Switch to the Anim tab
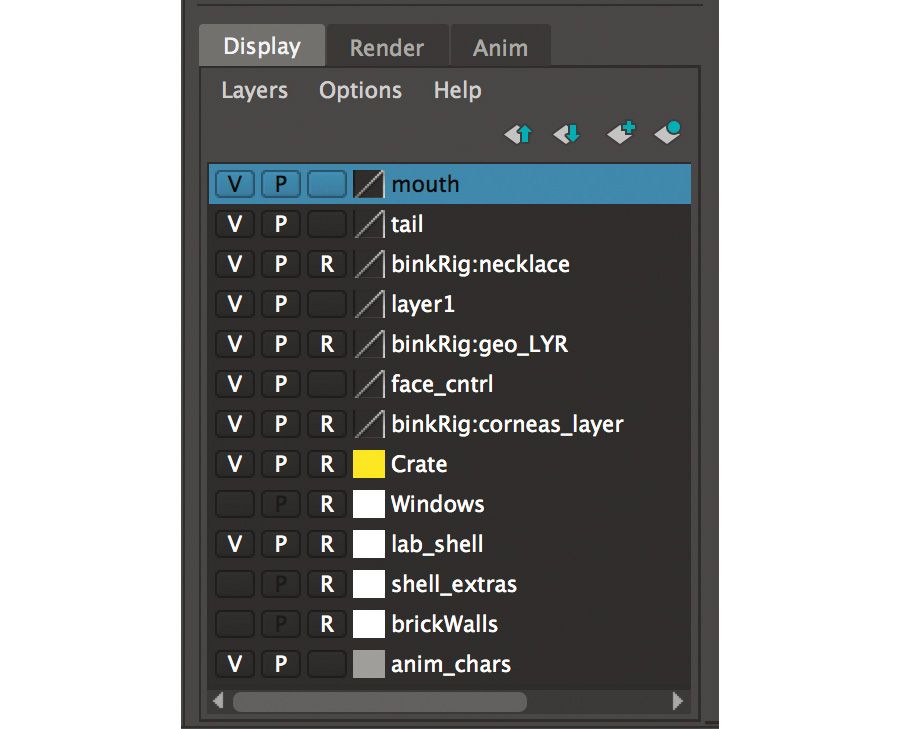900x729 pixels. 501,47
